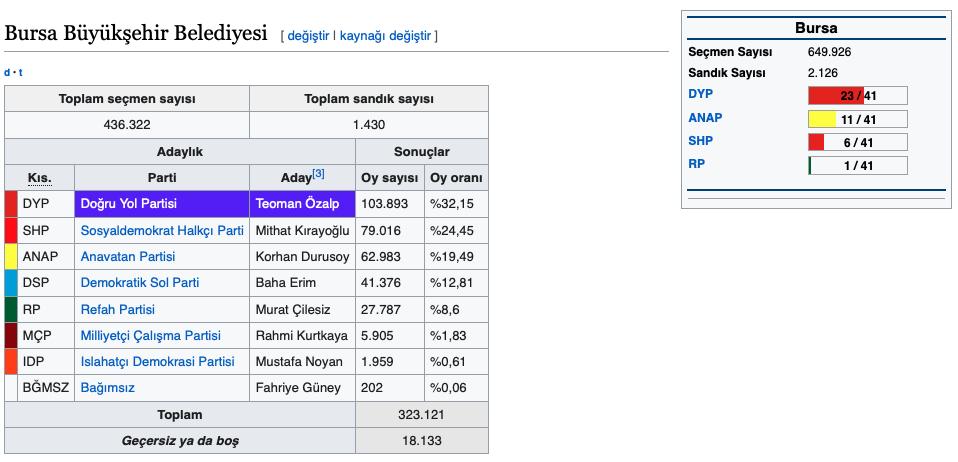Click the 'değiştir' edit link
The height and width of the screenshot is (462, 958).
tap(308, 36)
